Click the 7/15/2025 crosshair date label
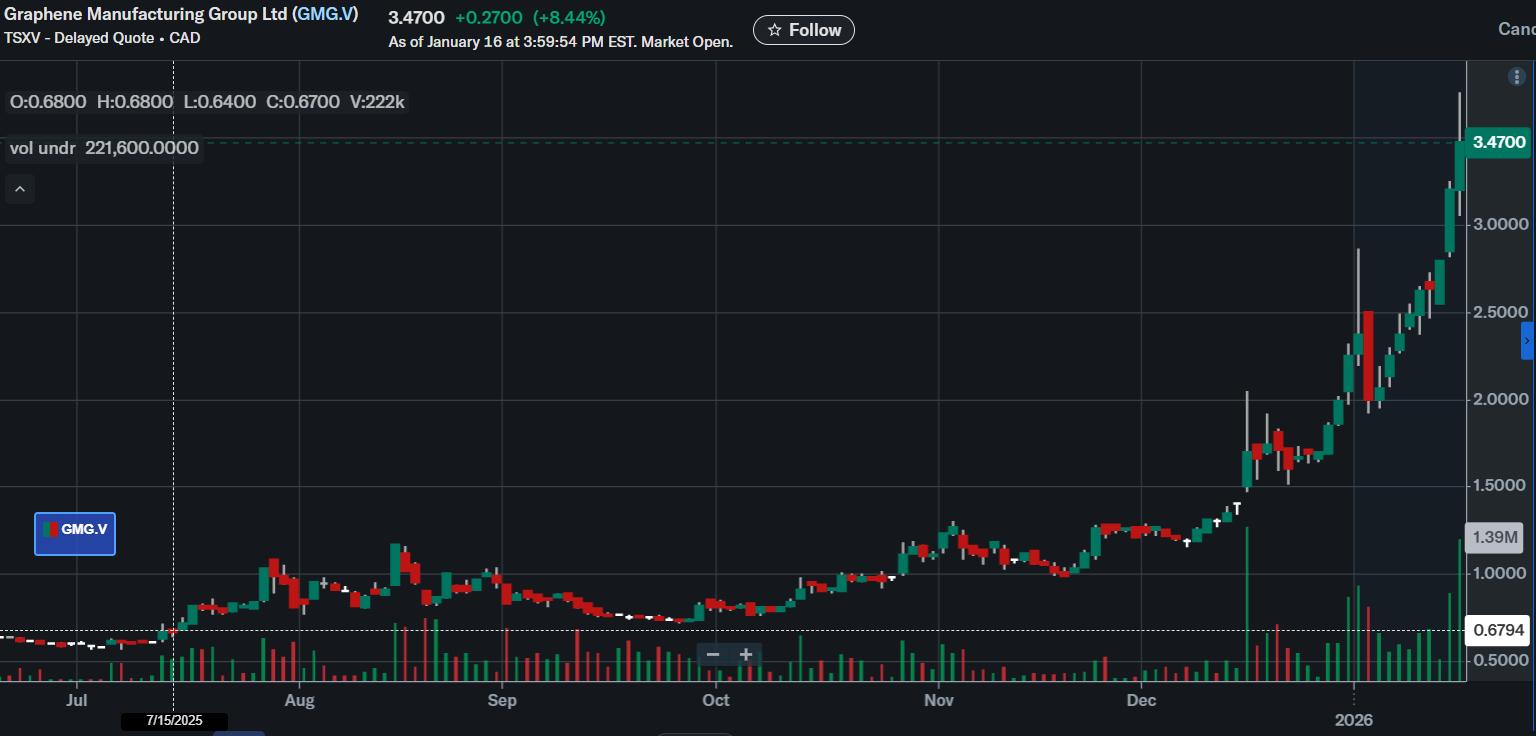 pos(174,720)
